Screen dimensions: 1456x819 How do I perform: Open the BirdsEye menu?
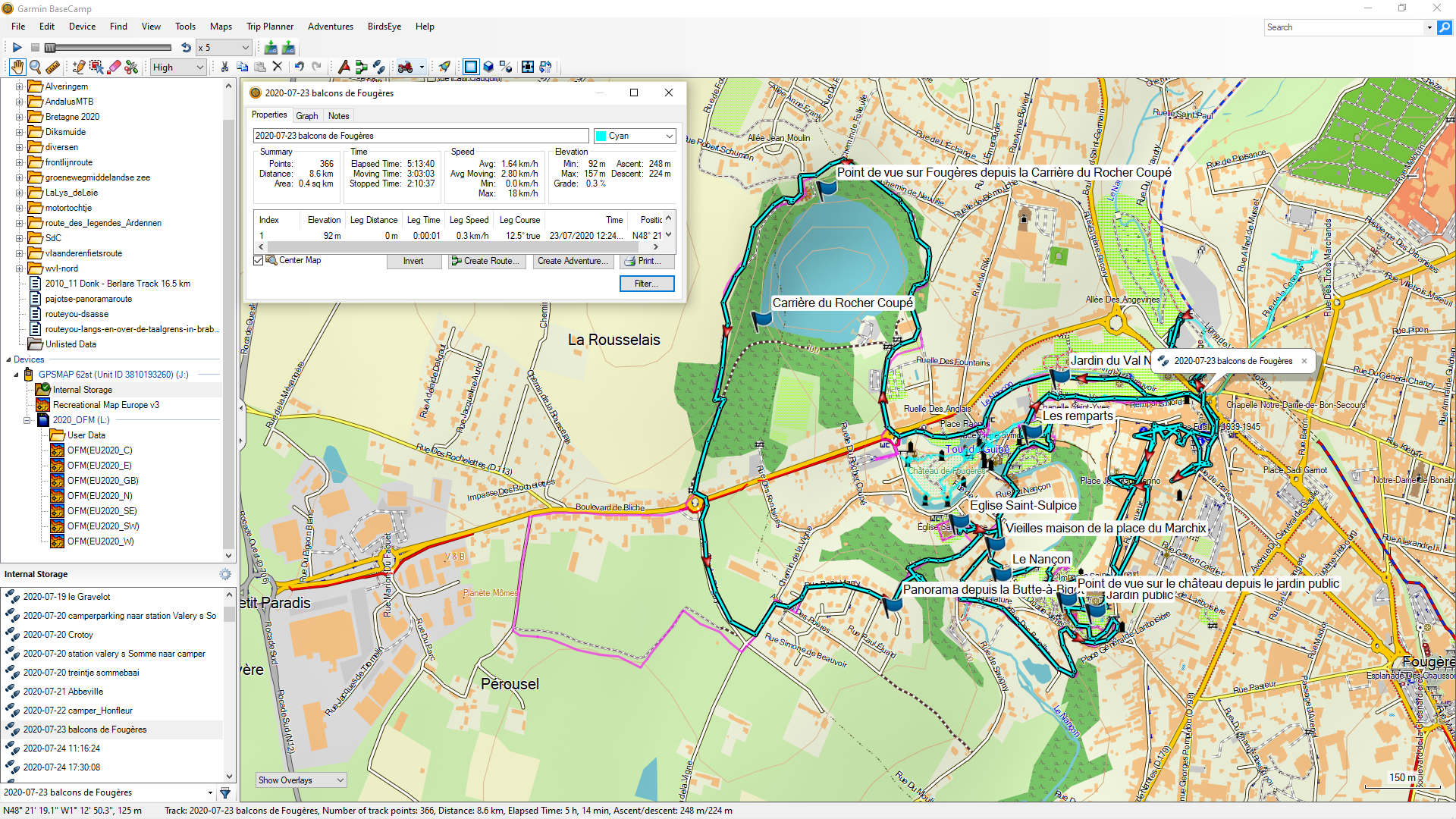pos(384,27)
